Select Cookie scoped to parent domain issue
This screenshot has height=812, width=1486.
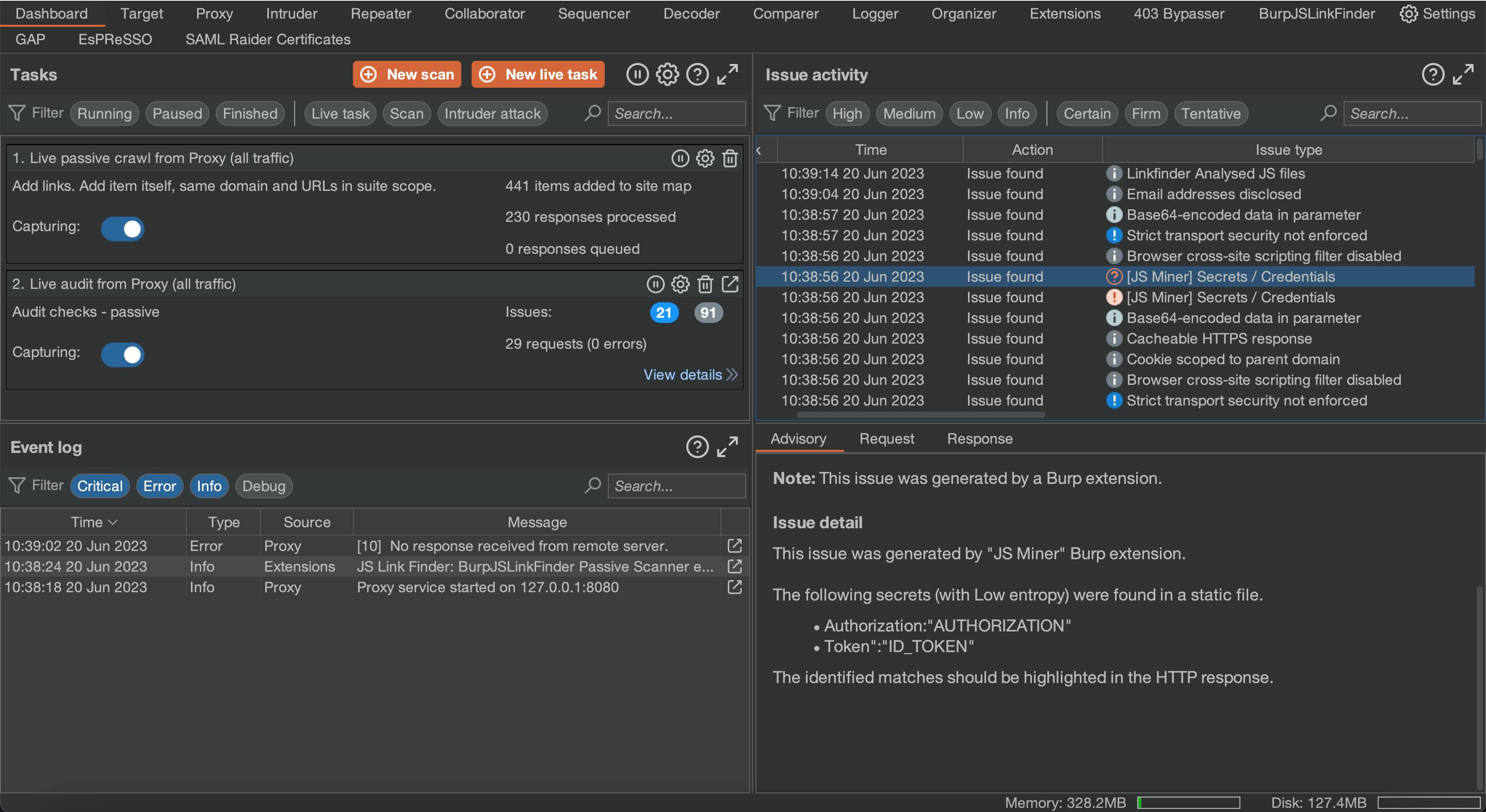point(1115,359)
